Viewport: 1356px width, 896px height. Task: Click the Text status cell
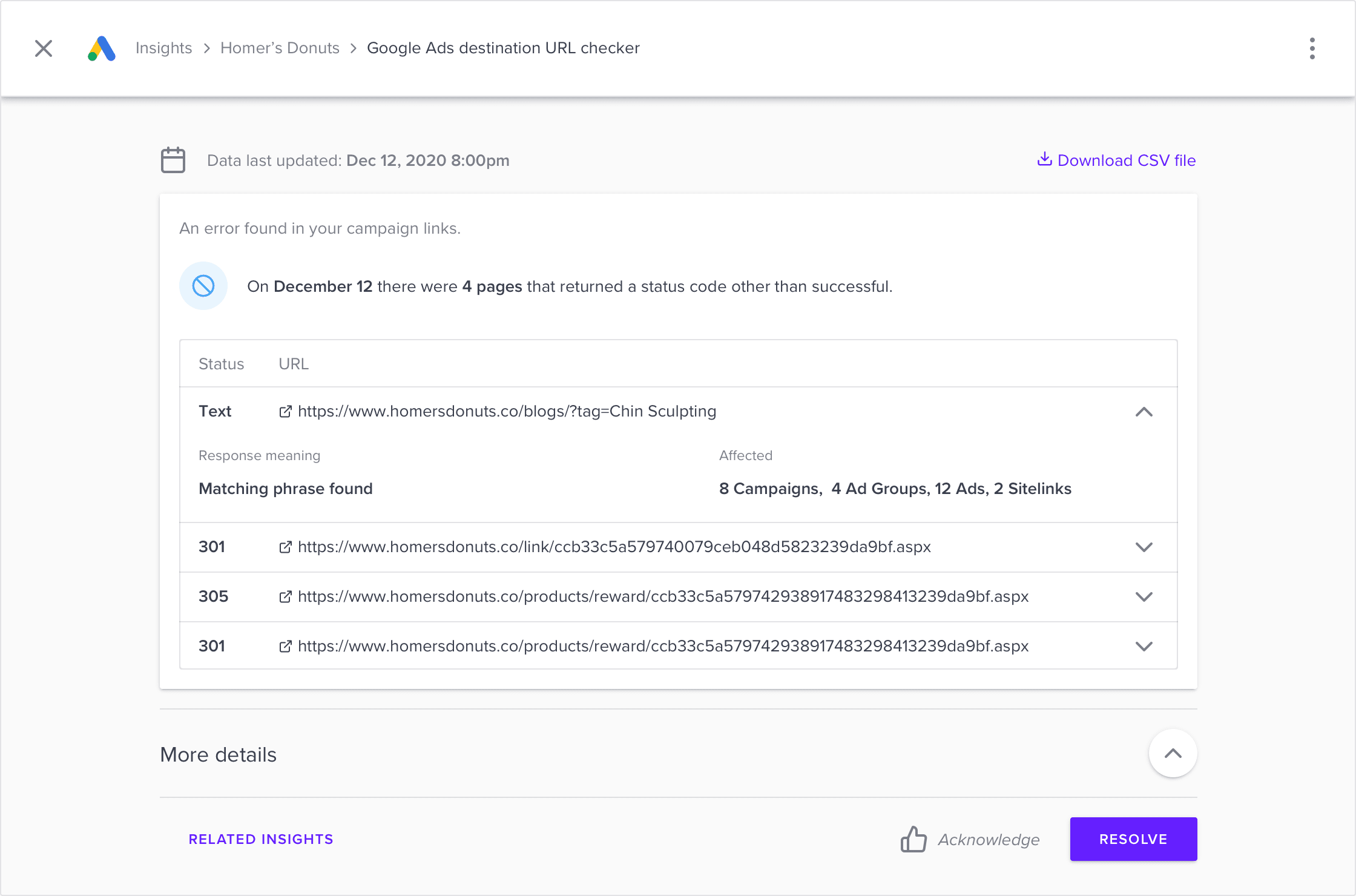click(215, 412)
